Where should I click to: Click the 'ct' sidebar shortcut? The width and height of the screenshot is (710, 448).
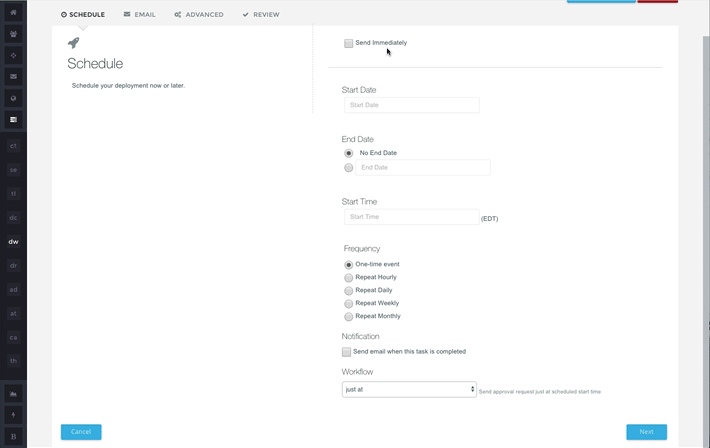point(13,146)
